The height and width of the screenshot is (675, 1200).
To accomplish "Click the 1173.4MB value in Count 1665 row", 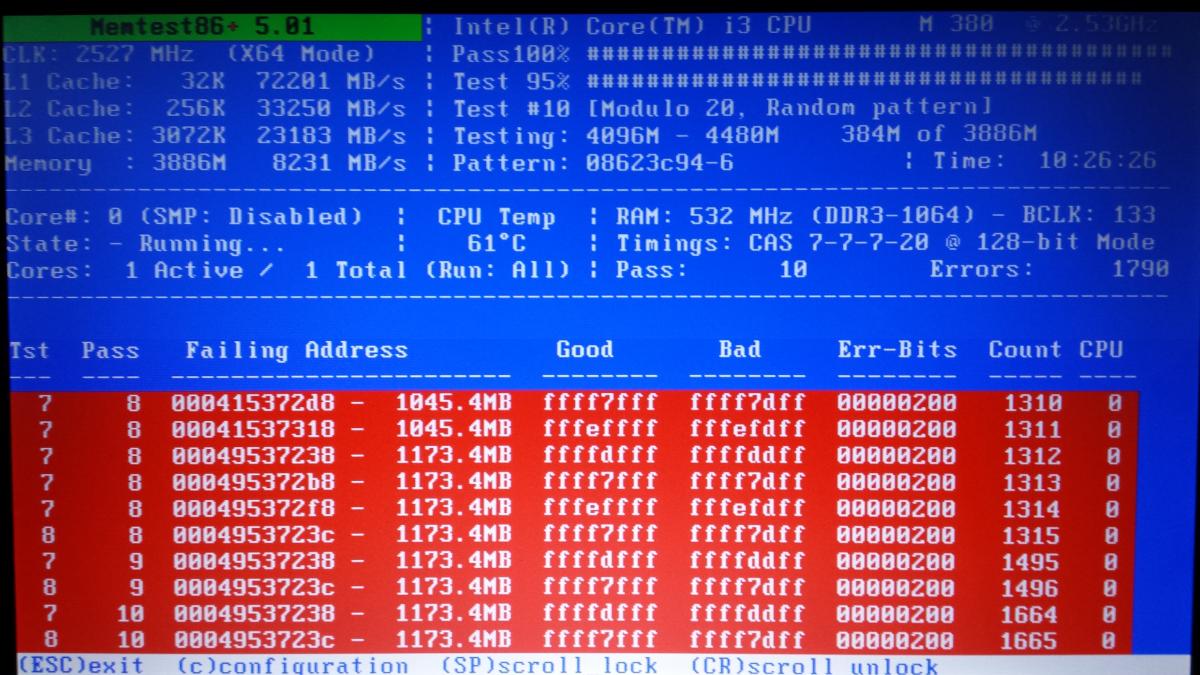I will click(x=454, y=639).
